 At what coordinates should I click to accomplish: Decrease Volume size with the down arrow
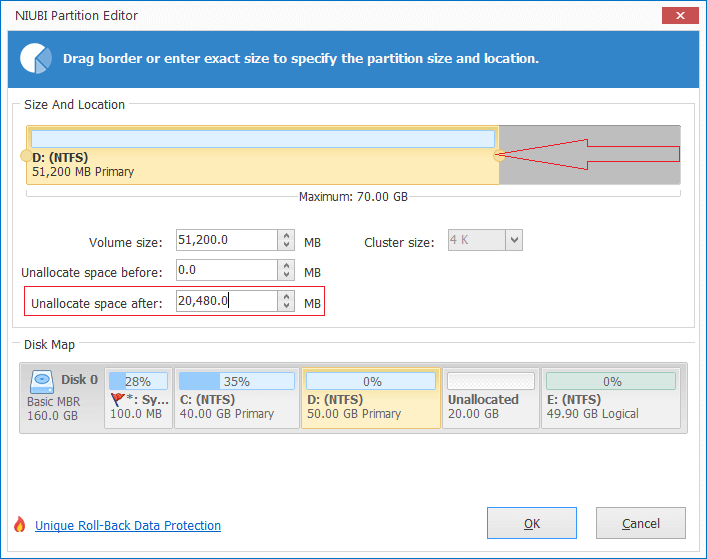coord(287,245)
